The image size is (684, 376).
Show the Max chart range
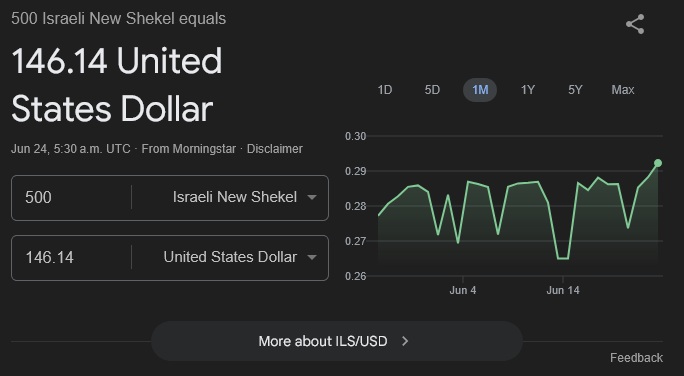(x=622, y=90)
